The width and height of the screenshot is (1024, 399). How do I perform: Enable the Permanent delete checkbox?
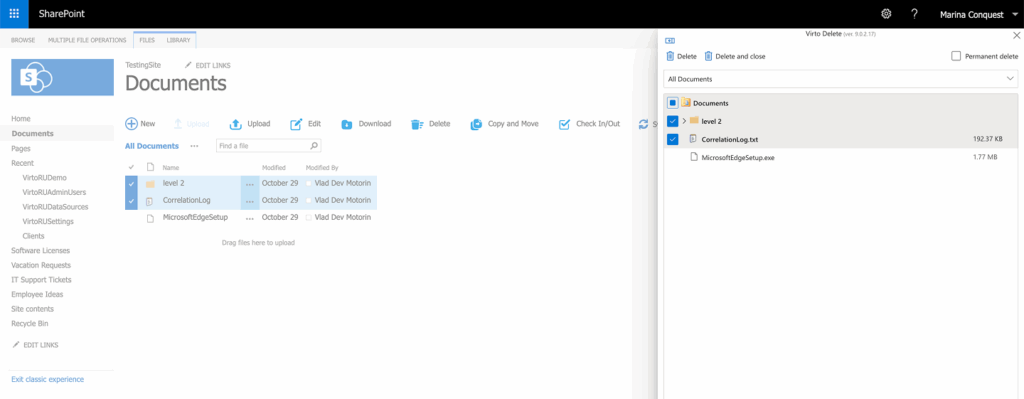pyautogui.click(x=956, y=56)
